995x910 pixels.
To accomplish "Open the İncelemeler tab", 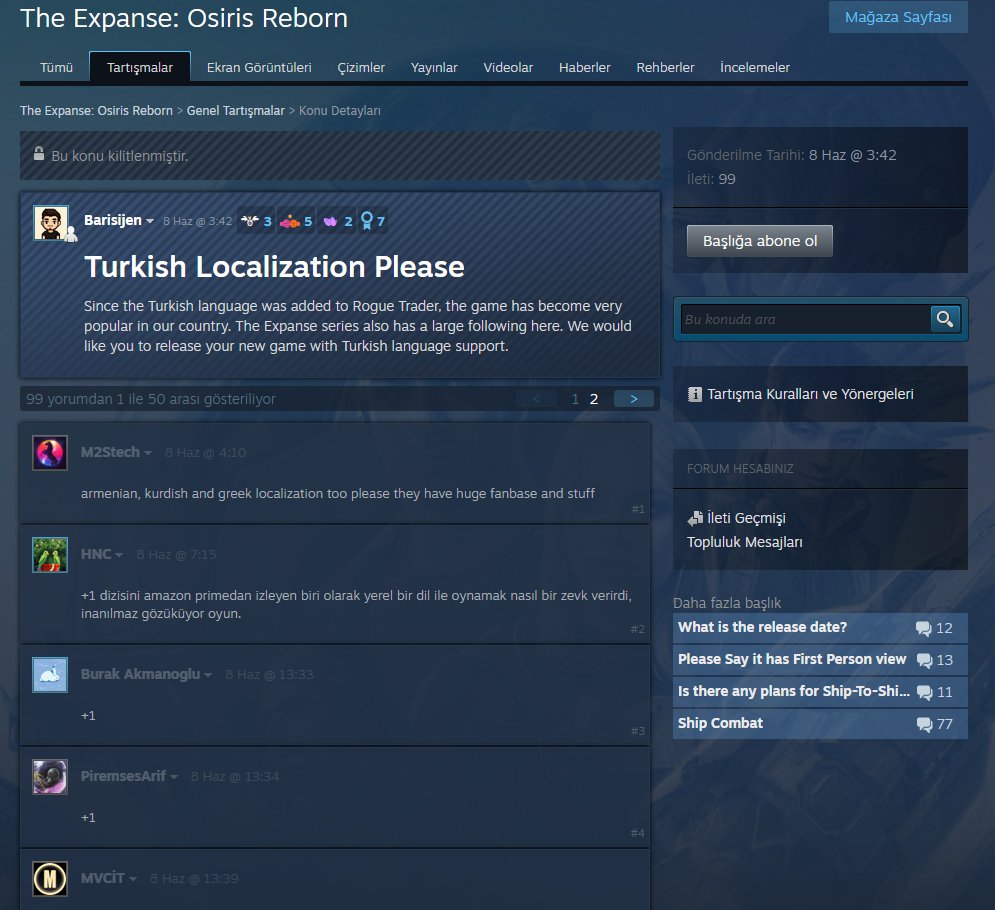I will pyautogui.click(x=754, y=67).
